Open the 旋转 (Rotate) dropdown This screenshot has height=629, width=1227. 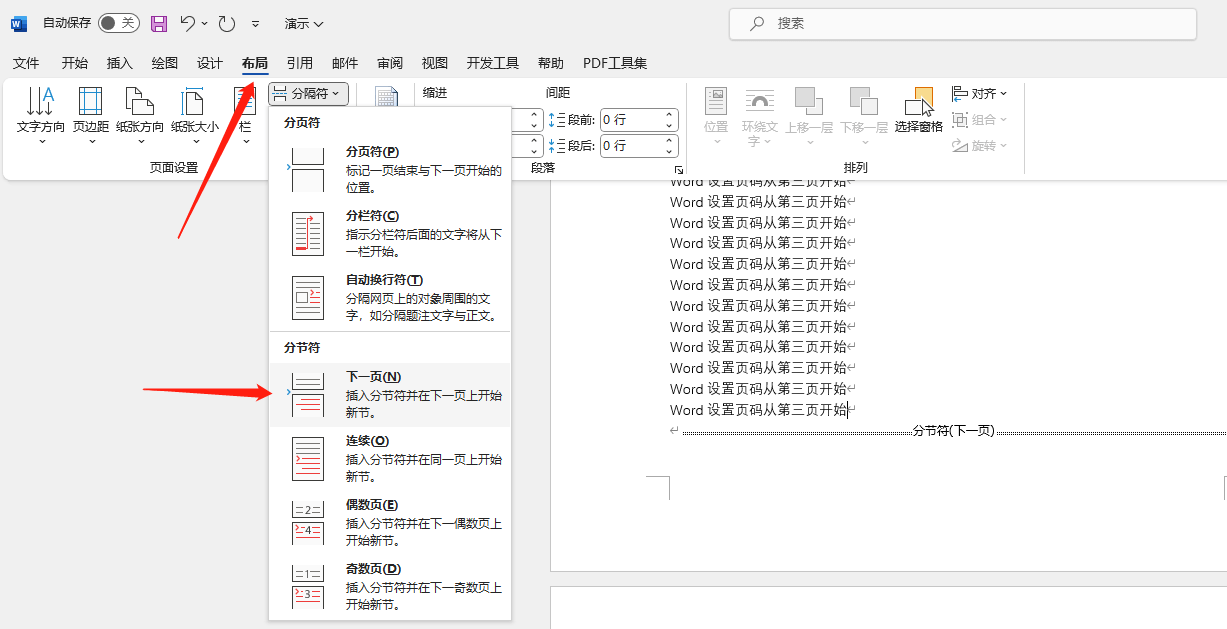978,145
